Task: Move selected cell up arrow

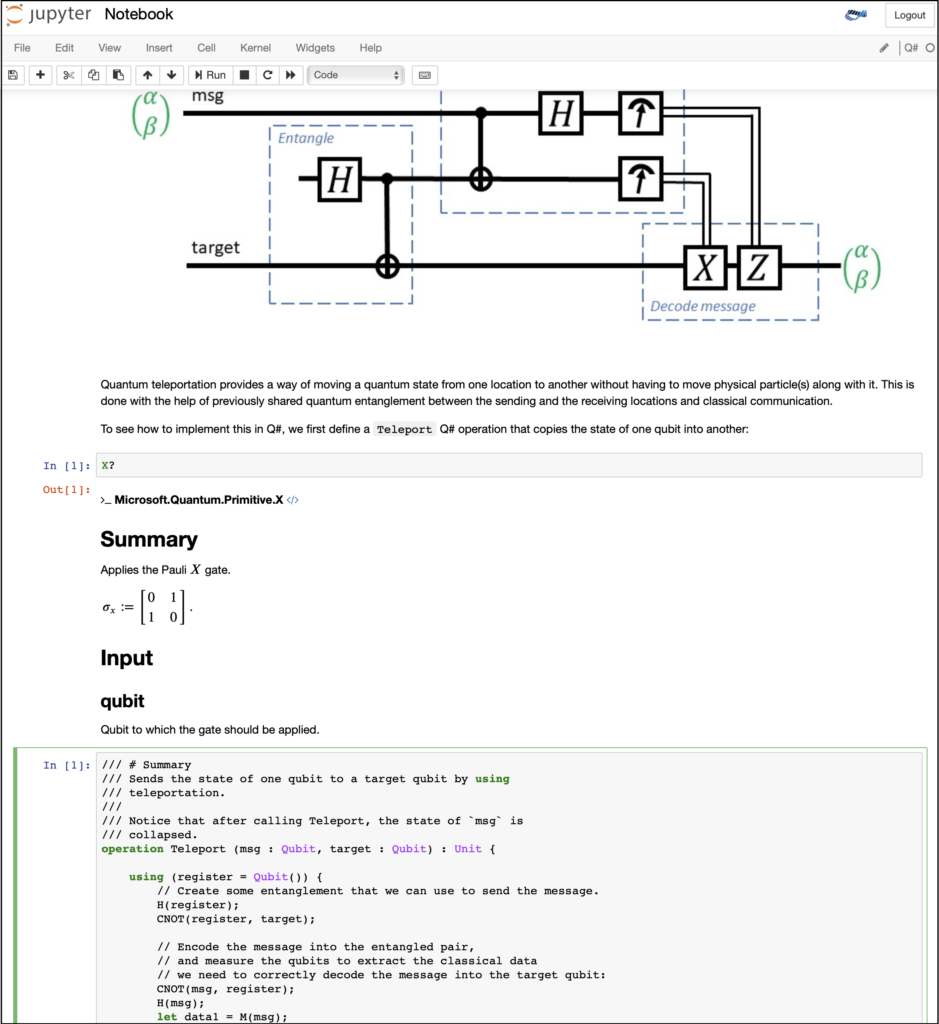Action: (x=148, y=75)
